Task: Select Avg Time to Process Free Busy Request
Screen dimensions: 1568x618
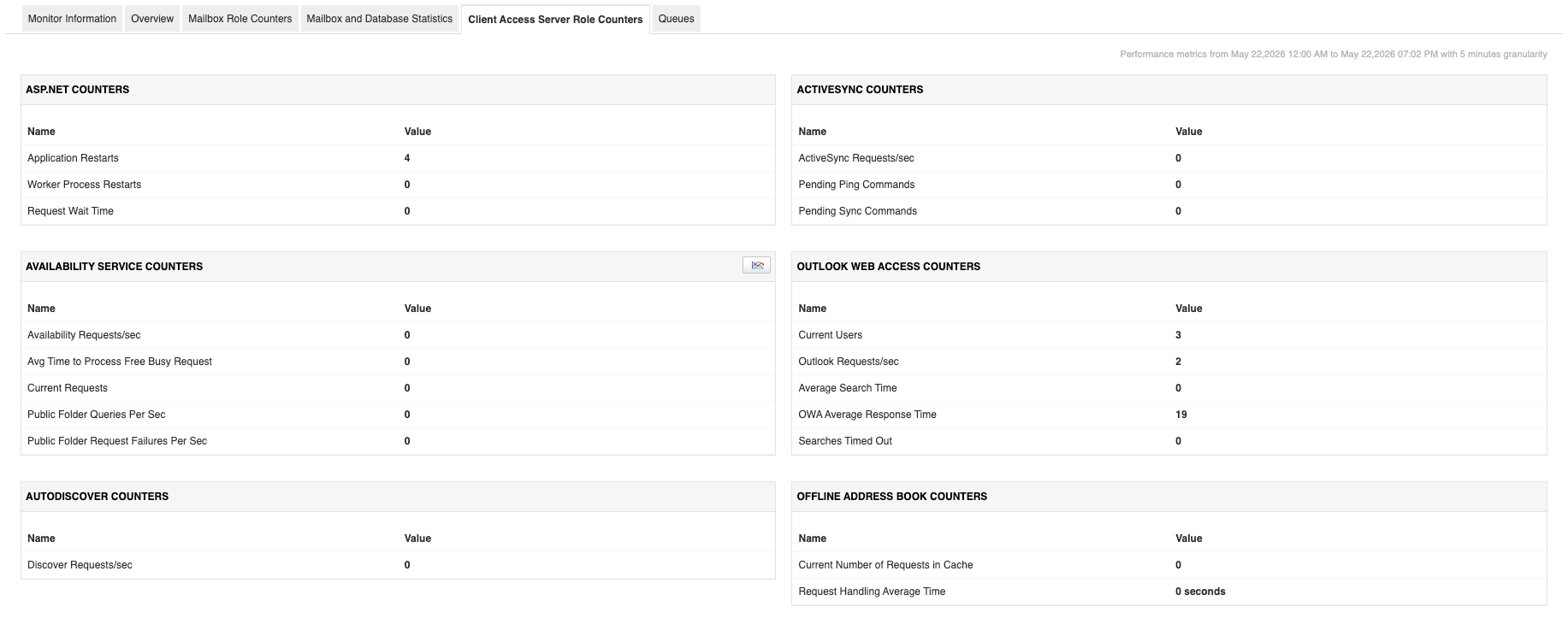Action: 120,362
